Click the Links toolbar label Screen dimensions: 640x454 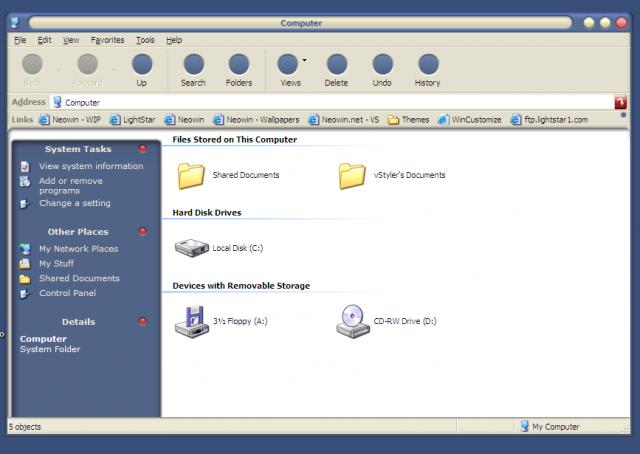point(22,120)
